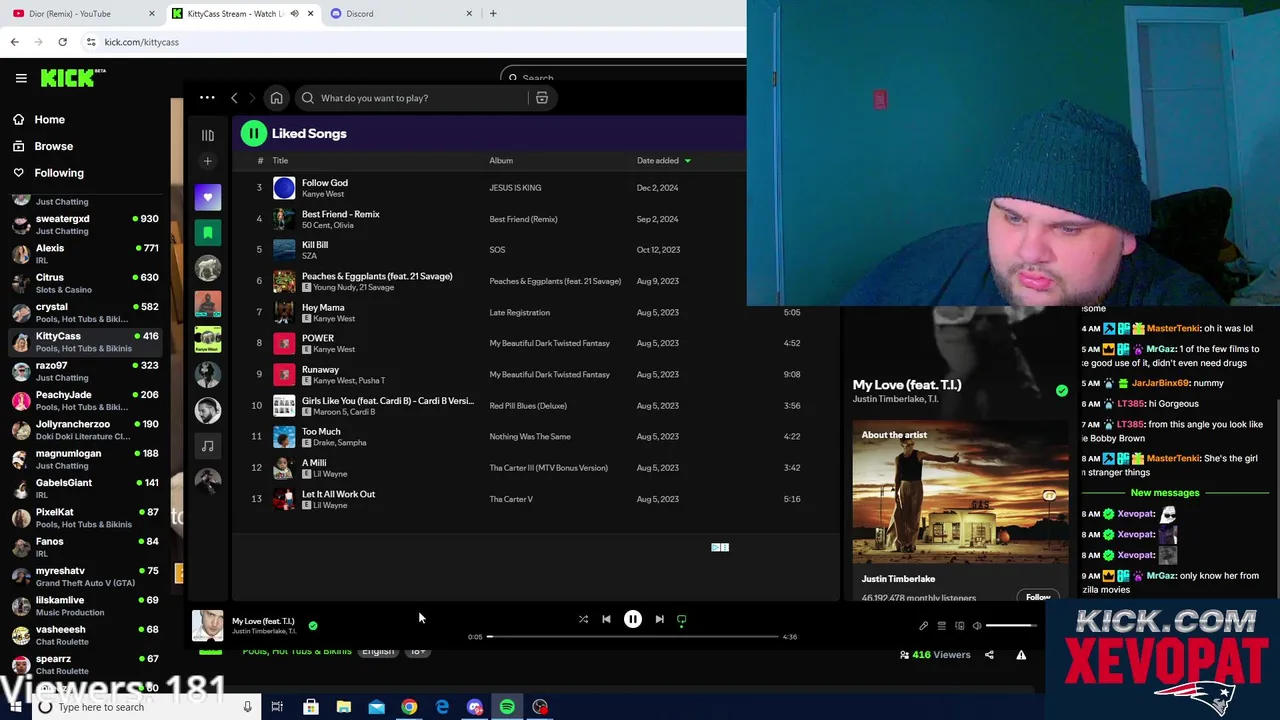1280x720 pixels.
Task: Follow Justin Timberlake button
Action: pos(1038,597)
